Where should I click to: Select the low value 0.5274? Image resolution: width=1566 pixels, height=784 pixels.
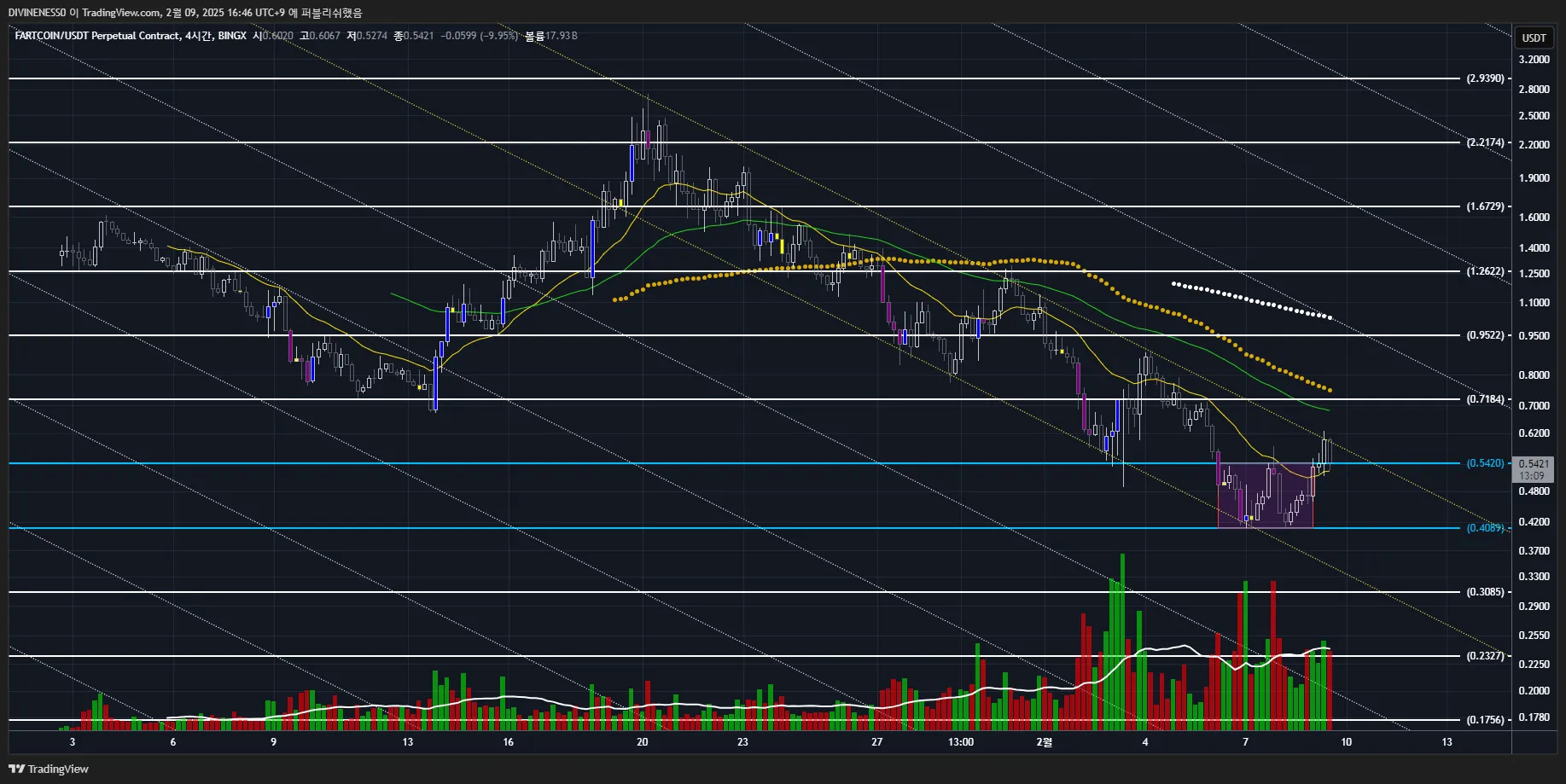[371, 36]
